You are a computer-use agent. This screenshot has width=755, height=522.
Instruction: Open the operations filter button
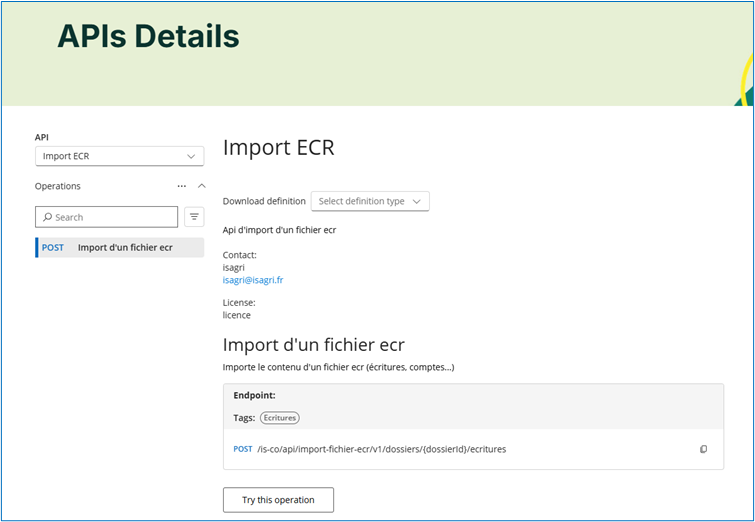pyautogui.click(x=194, y=217)
